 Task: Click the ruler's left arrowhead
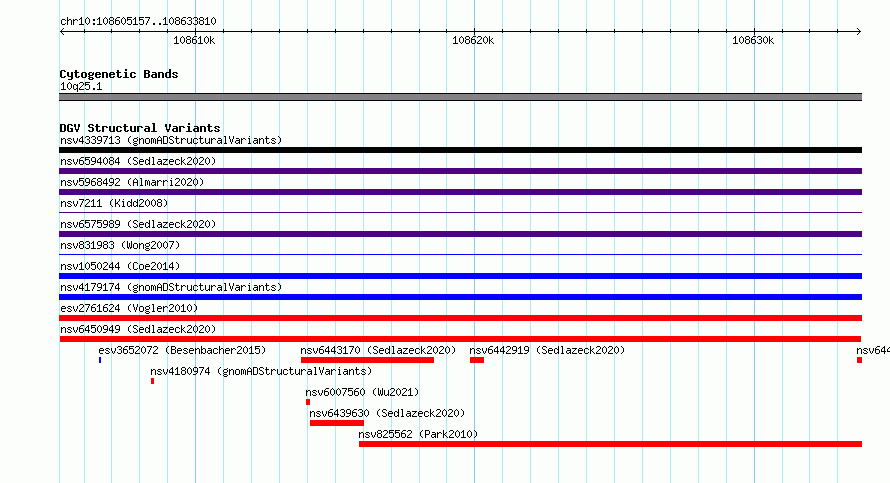62,32
